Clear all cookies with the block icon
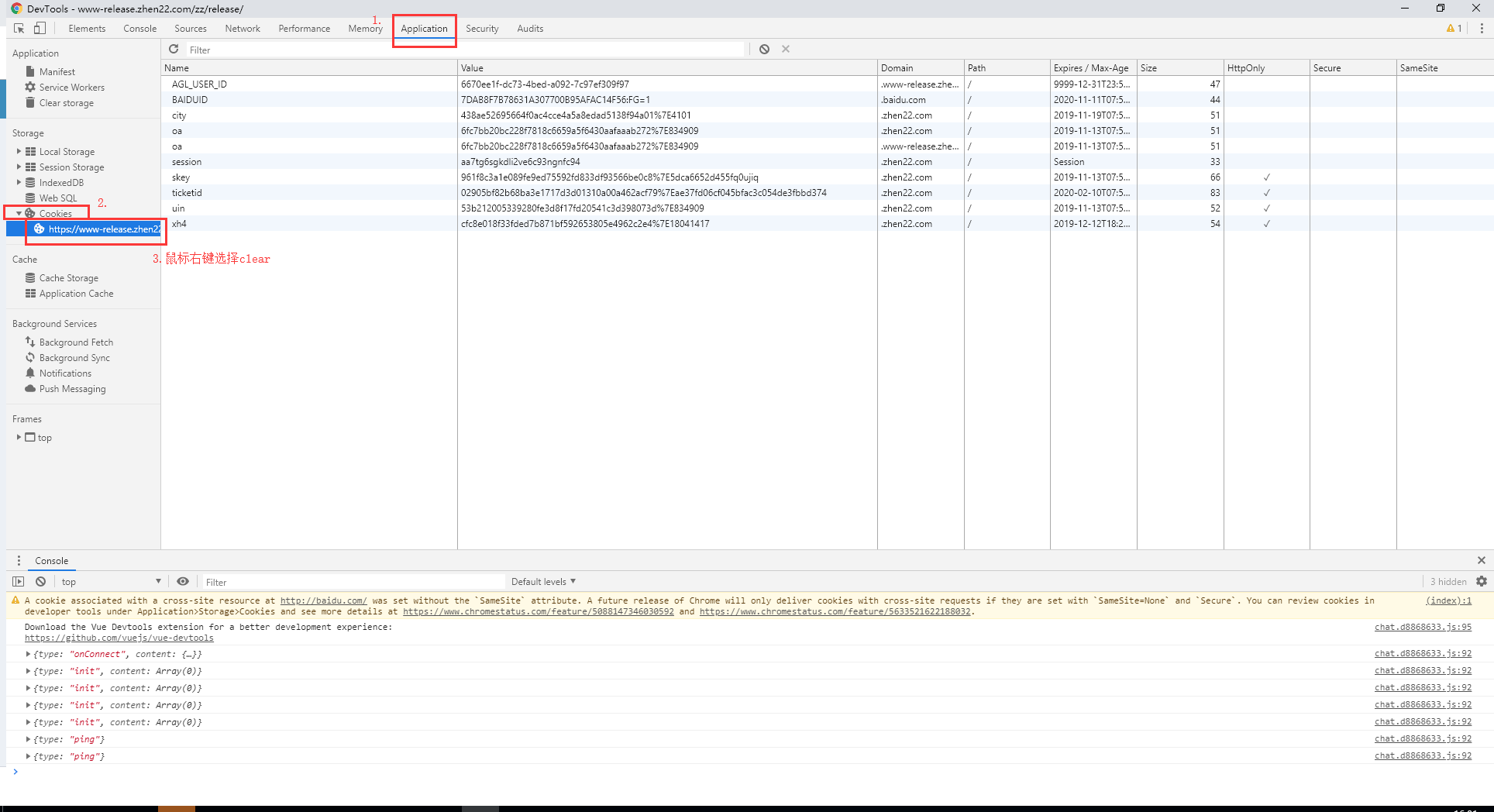Image resolution: width=1494 pixels, height=812 pixels. pos(764,49)
